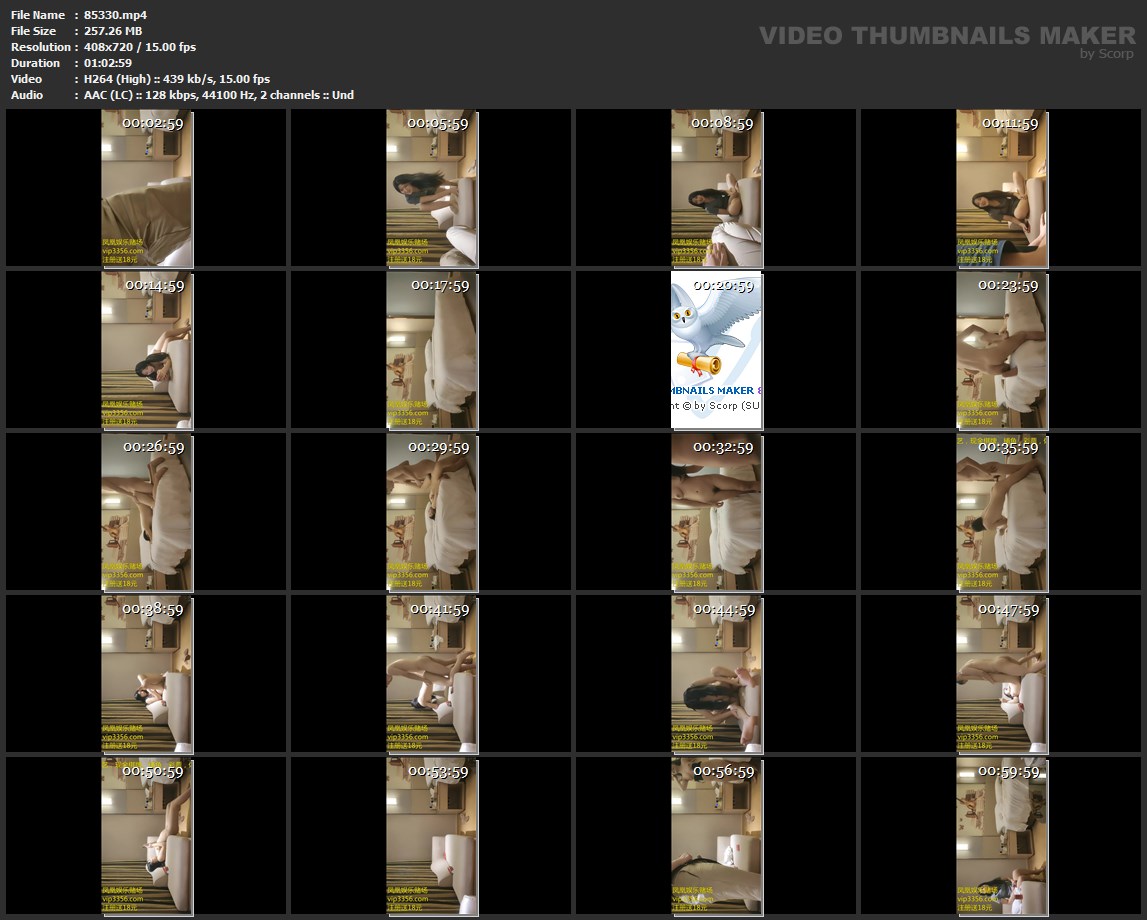Select the last thumbnail at 00:59:59

(1001, 835)
